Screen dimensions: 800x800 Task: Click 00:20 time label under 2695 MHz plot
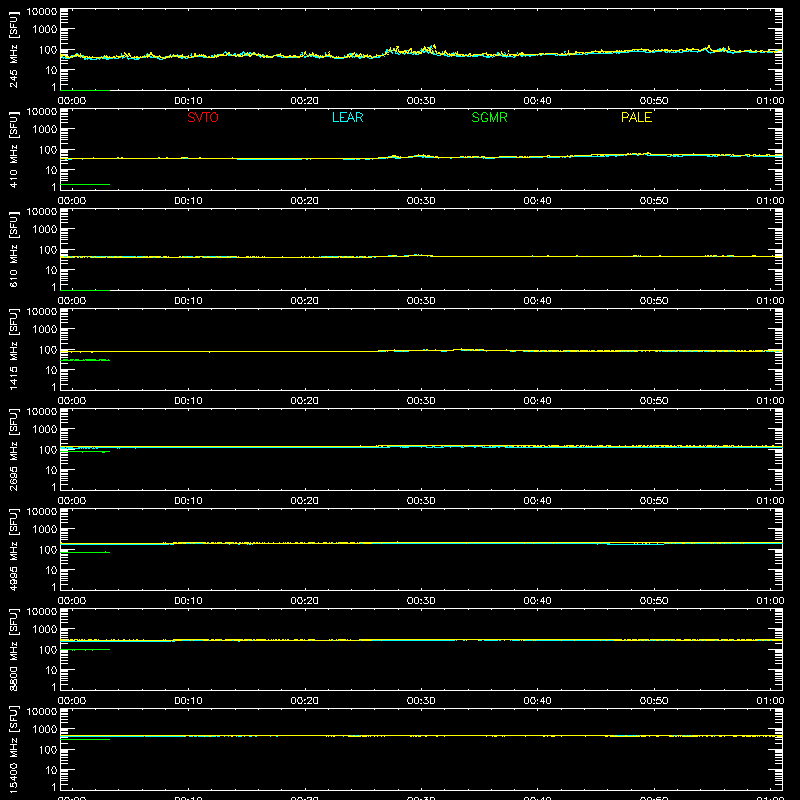(305, 501)
